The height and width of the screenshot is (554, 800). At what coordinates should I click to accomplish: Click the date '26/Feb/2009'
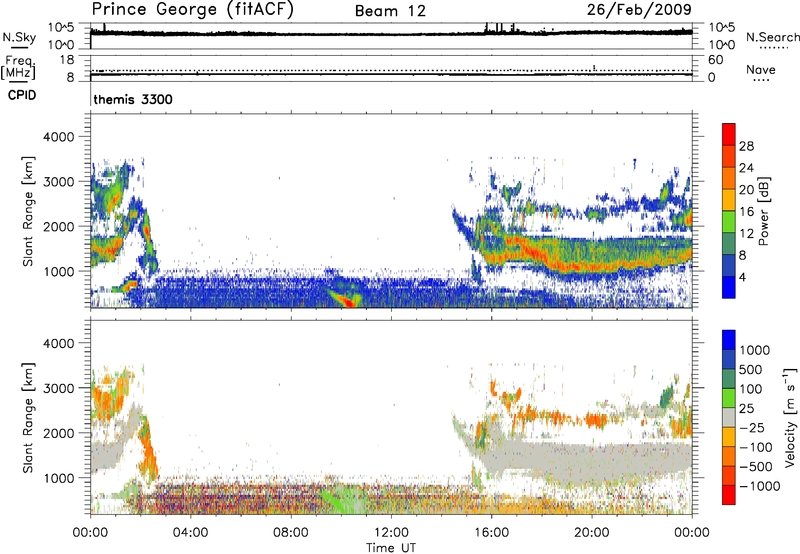[x=639, y=9]
